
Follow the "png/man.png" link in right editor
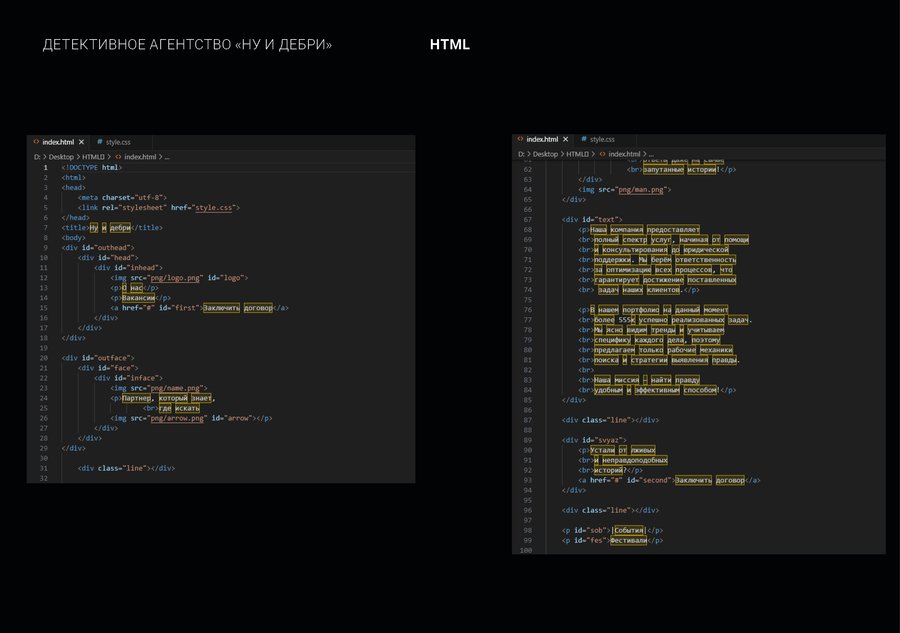(641, 189)
